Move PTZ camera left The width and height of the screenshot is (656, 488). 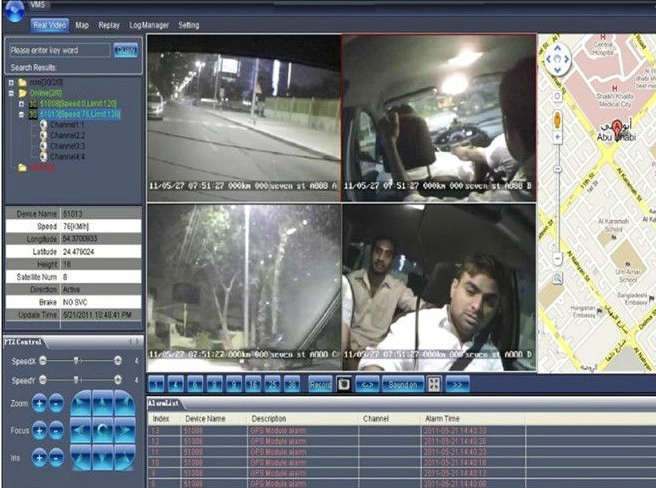(81, 430)
